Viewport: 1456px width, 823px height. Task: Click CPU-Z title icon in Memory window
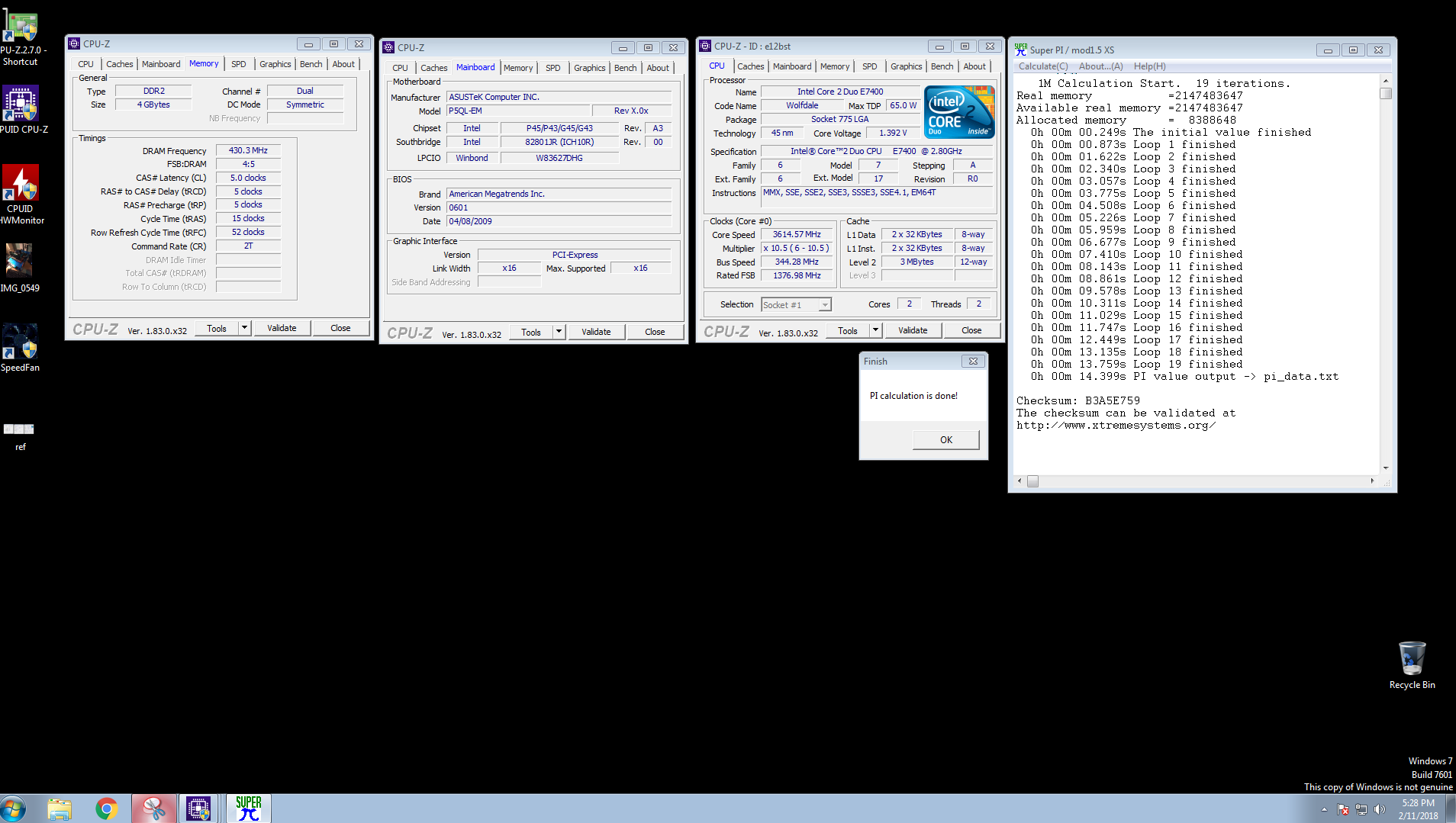pyautogui.click(x=74, y=43)
